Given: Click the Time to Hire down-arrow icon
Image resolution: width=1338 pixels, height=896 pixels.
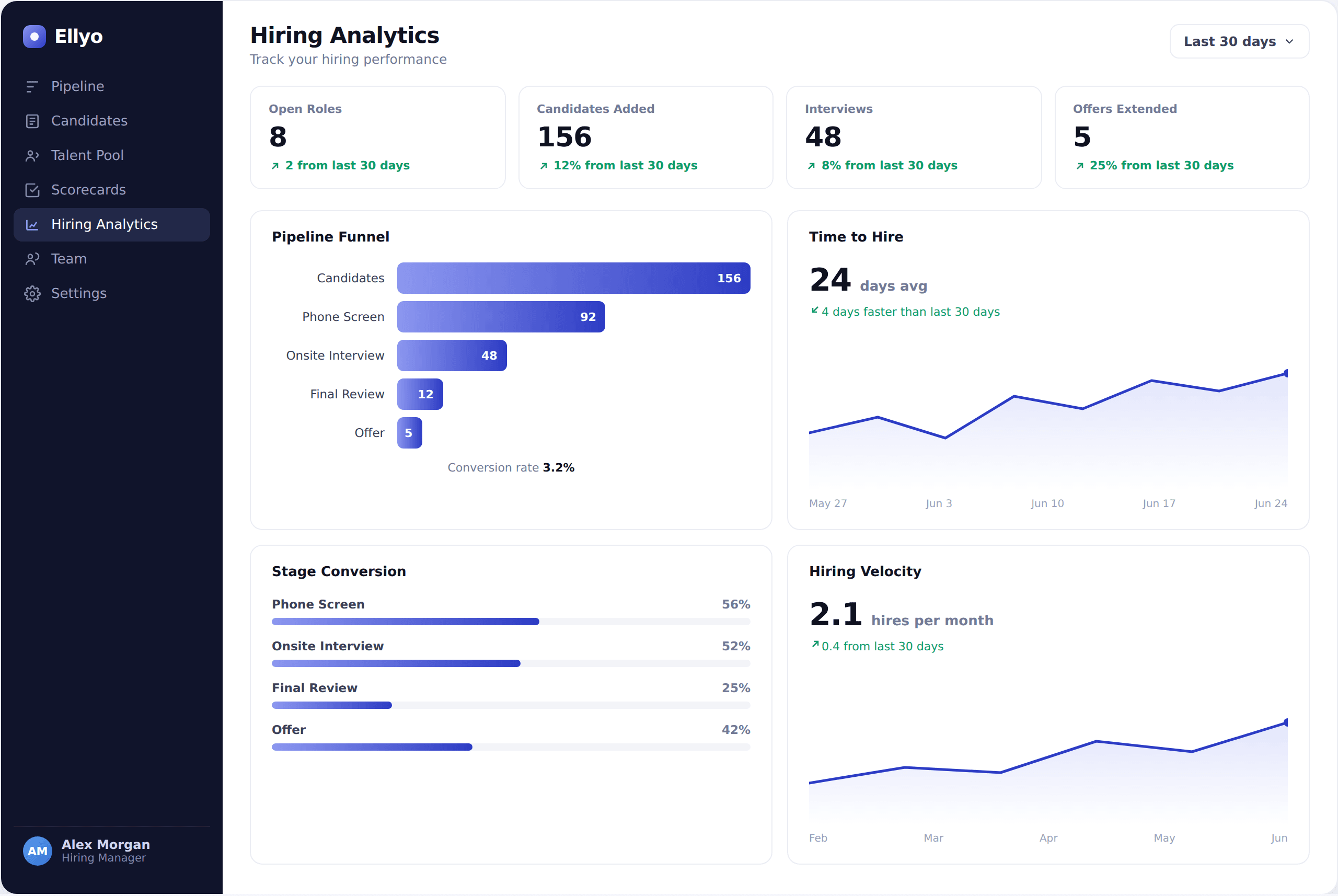Looking at the screenshot, I should click(815, 311).
